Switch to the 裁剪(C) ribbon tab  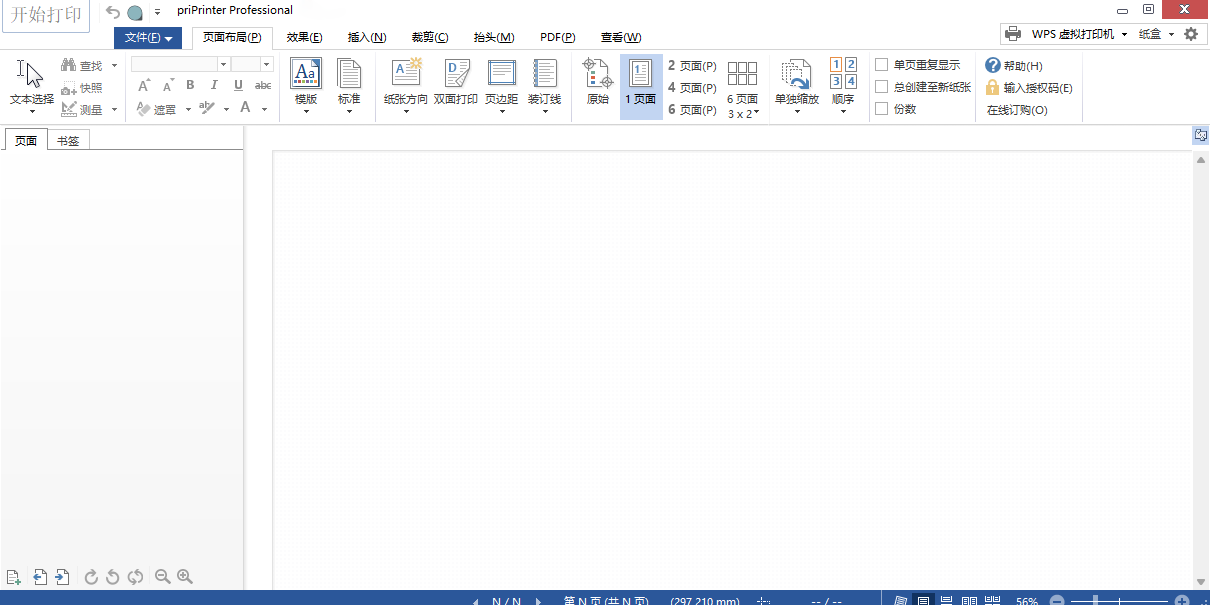tap(430, 38)
